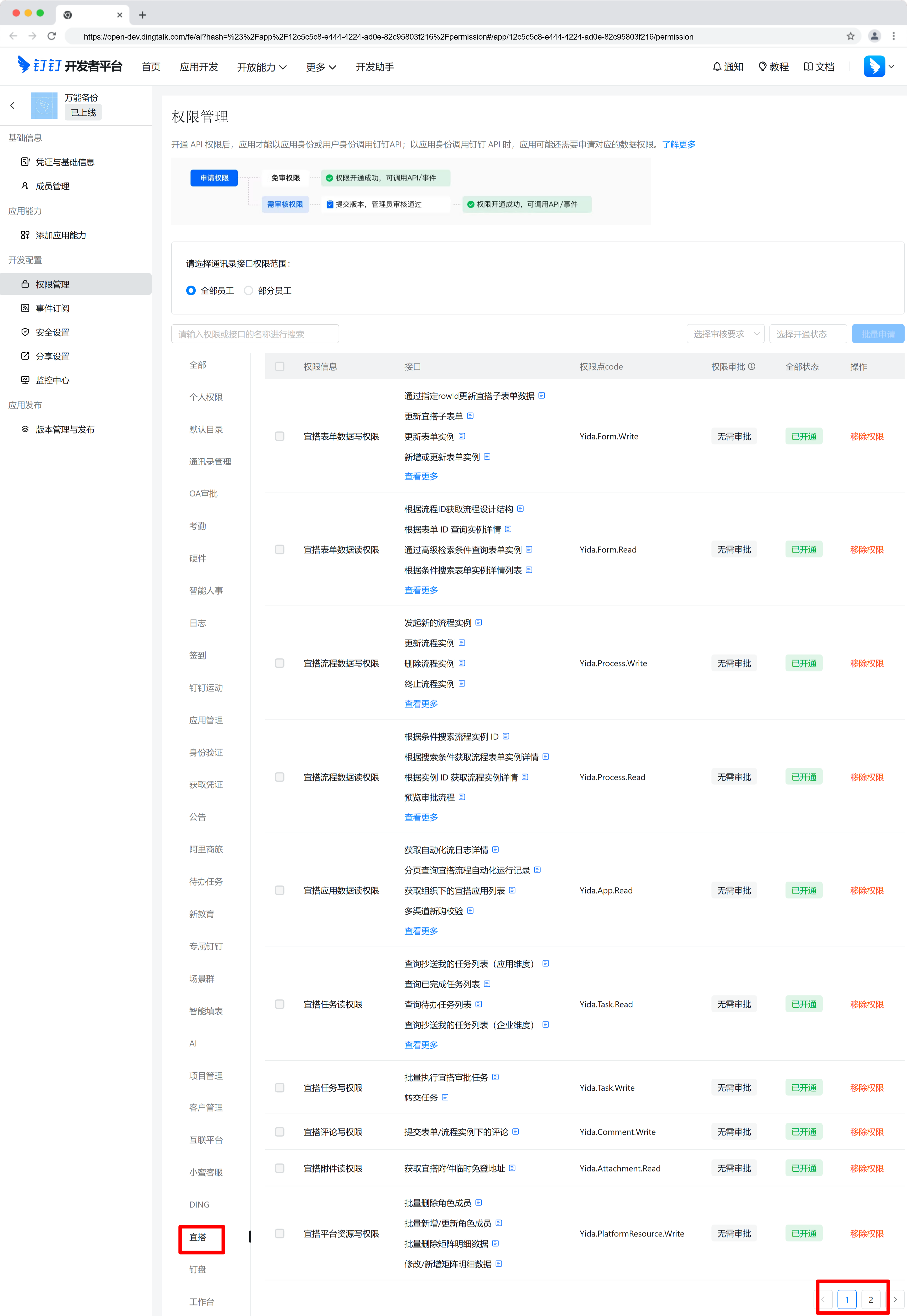The width and height of the screenshot is (907, 1316).
Task: Select the 全部员工 radio button
Action: 191,291
